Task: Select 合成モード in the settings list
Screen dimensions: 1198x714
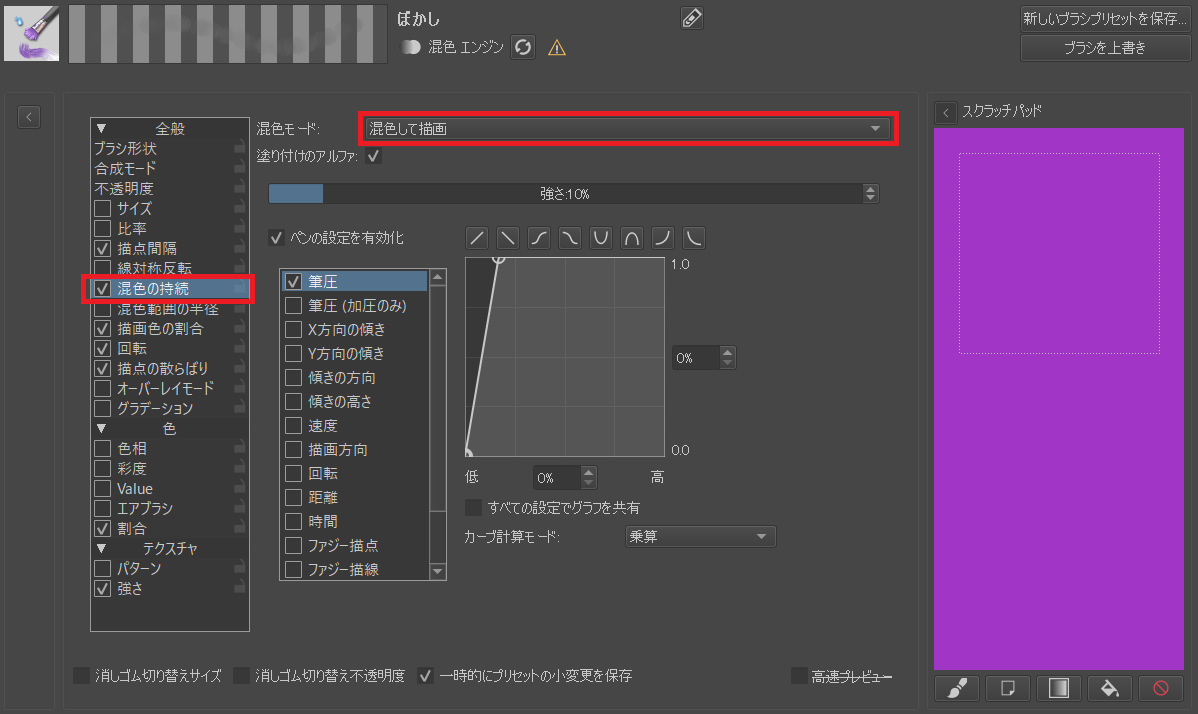Action: click(170, 168)
